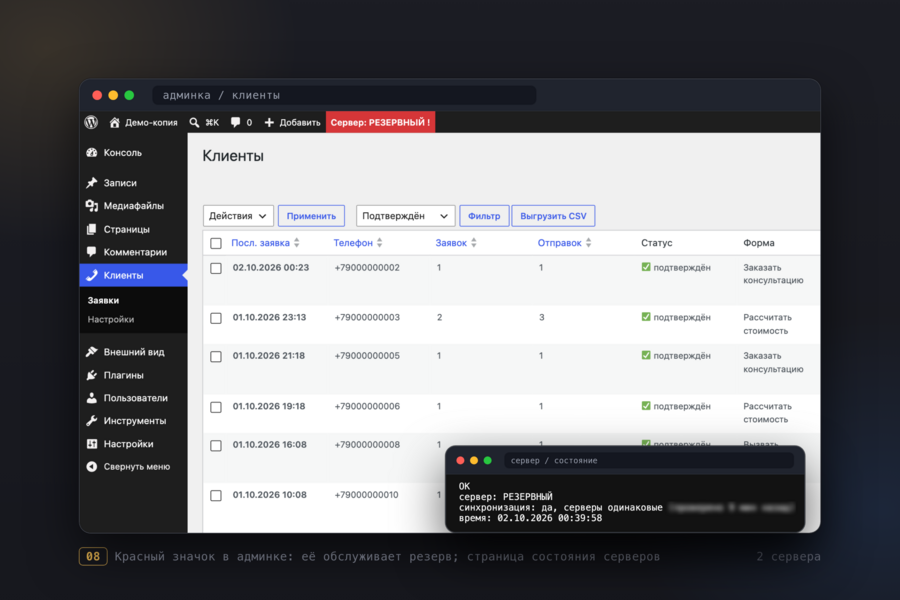Click the Медиафайлы media icon

pyautogui.click(x=92, y=206)
